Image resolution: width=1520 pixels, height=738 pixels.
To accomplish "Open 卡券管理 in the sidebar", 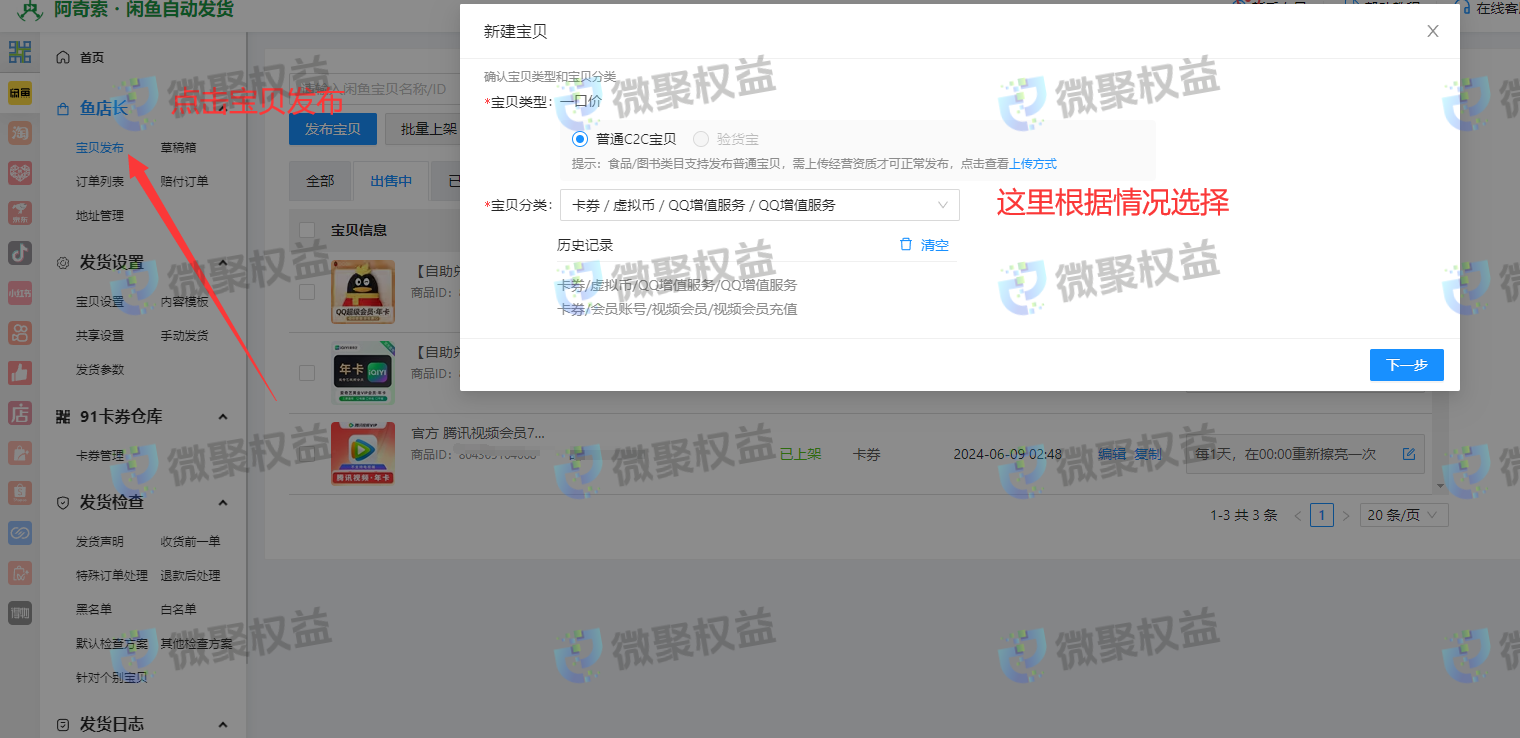I will pyautogui.click(x=100, y=456).
